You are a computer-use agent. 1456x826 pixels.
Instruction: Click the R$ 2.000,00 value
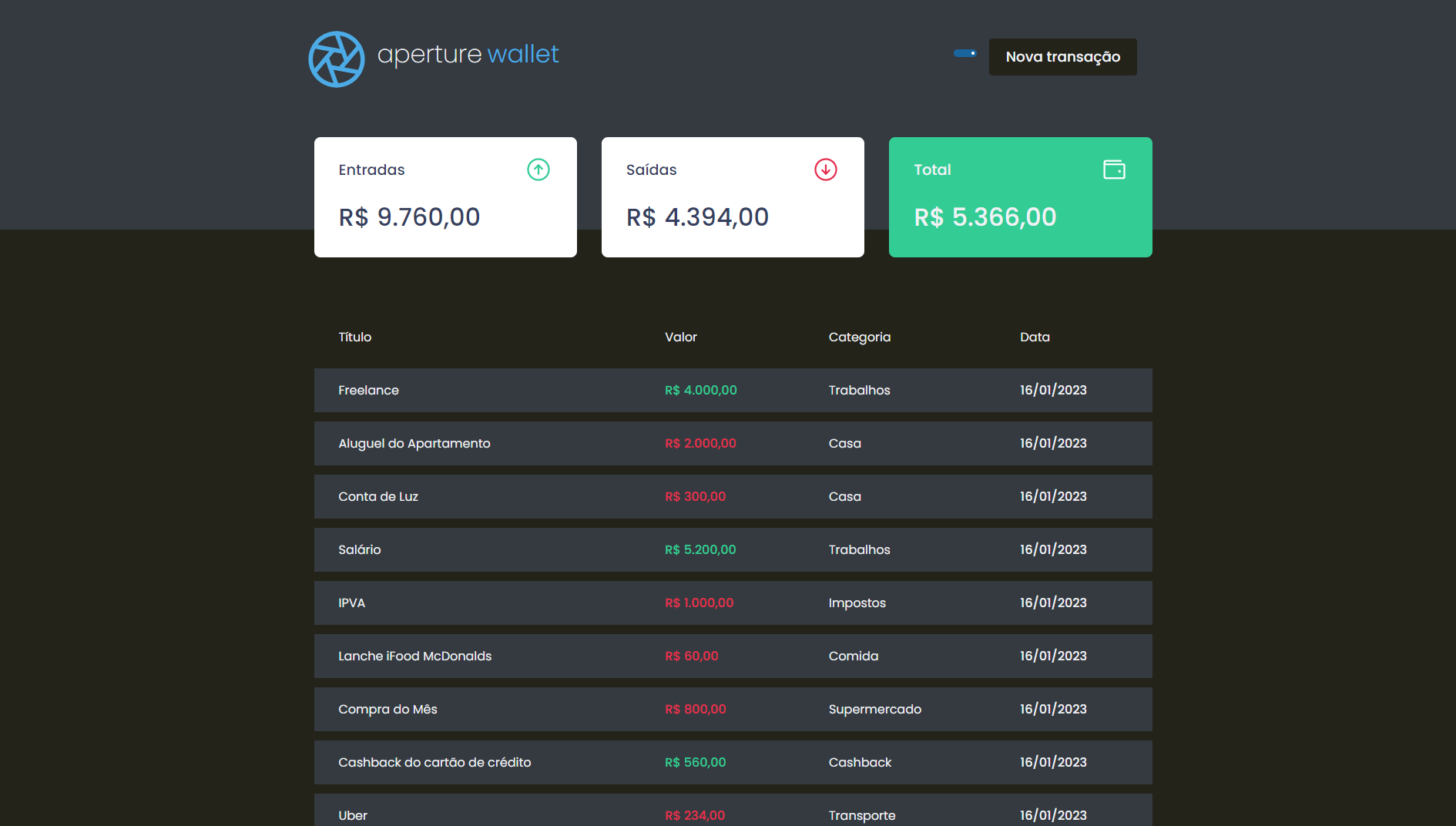(701, 443)
